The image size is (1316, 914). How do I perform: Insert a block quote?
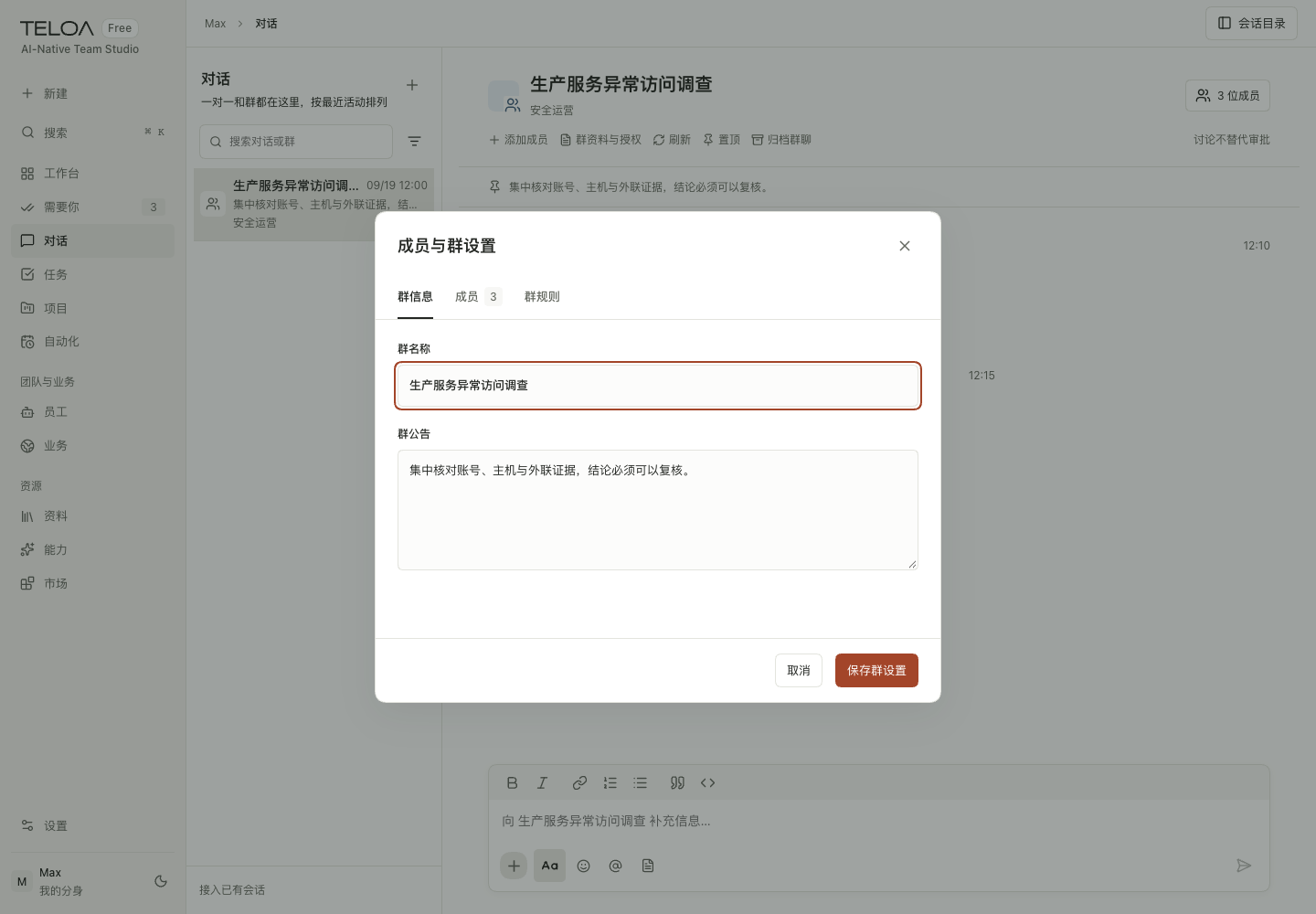677,782
